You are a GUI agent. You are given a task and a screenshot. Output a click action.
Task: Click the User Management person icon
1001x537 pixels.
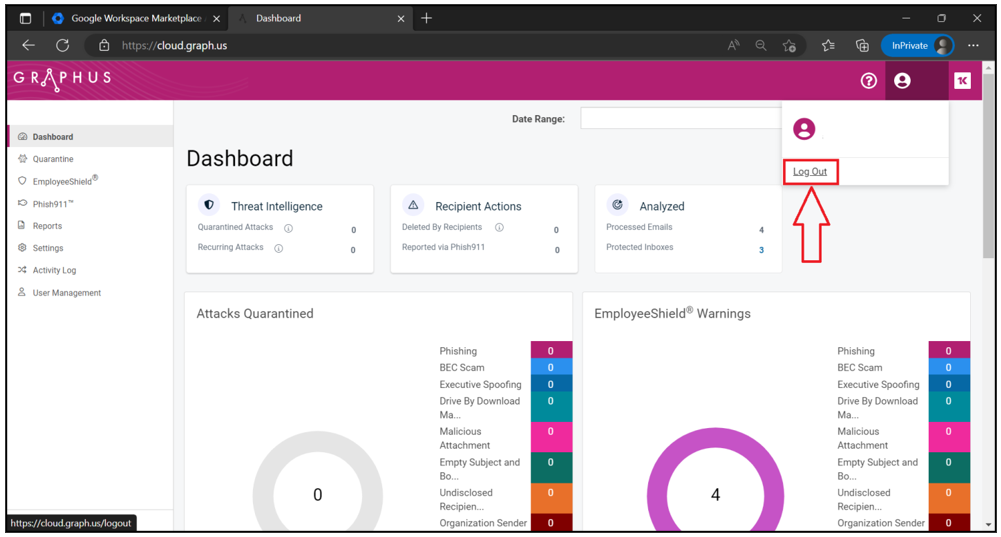[x=22, y=292]
